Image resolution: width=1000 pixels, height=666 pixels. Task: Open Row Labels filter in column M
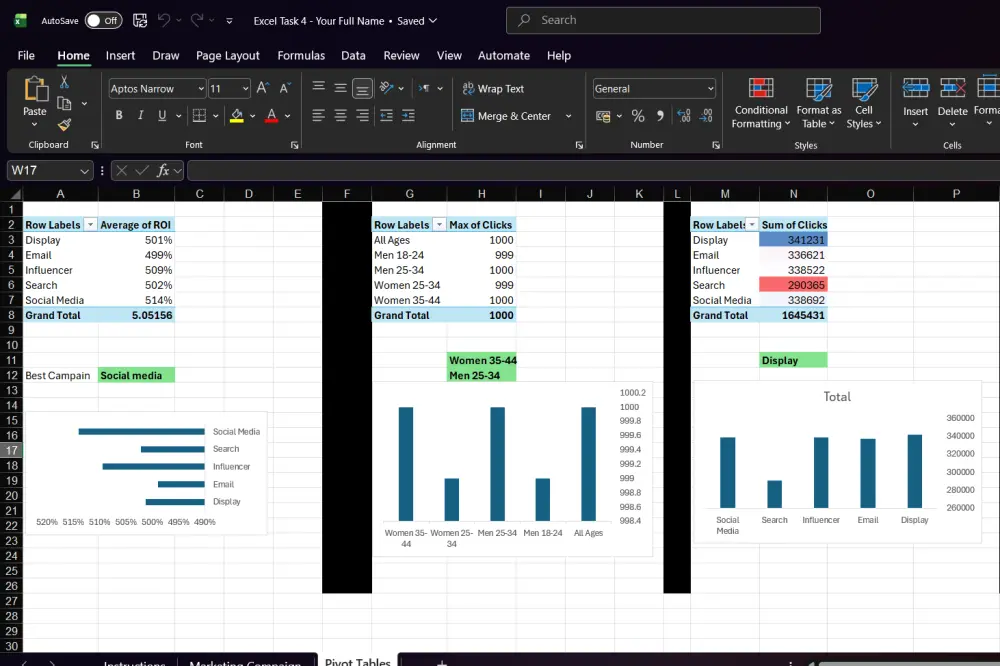point(752,225)
